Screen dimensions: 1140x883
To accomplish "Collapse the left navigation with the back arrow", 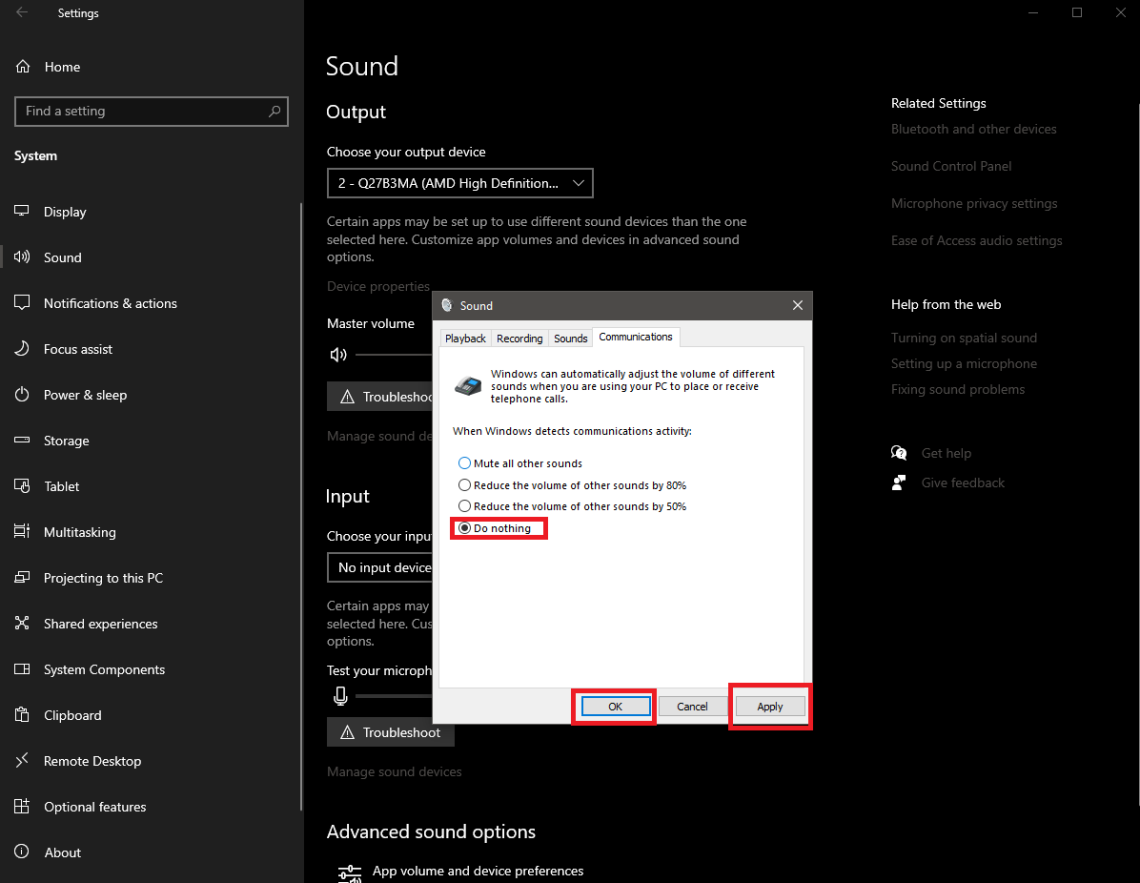I will tap(20, 13).
